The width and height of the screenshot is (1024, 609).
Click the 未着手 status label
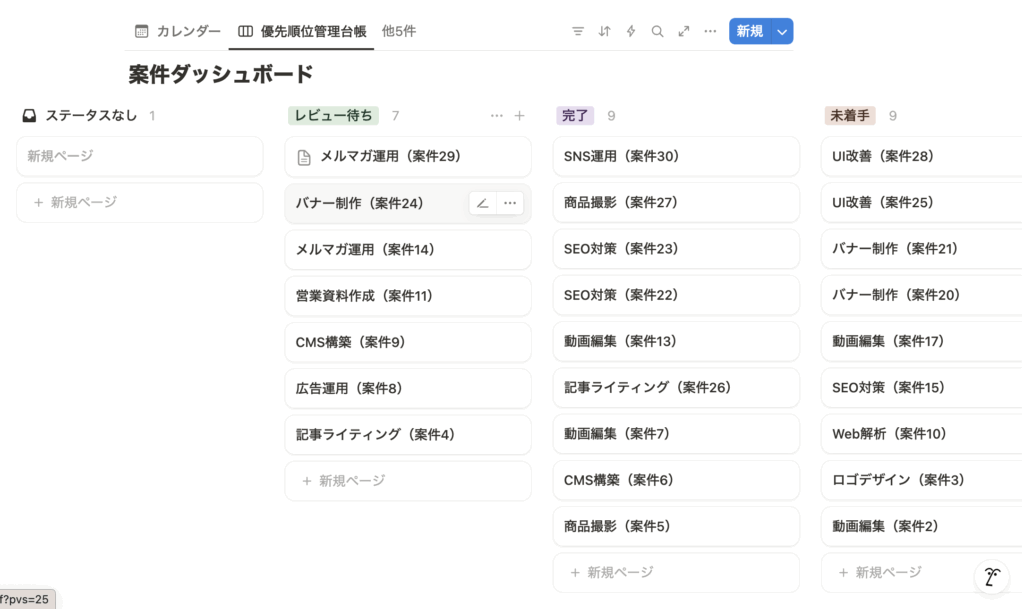(850, 116)
